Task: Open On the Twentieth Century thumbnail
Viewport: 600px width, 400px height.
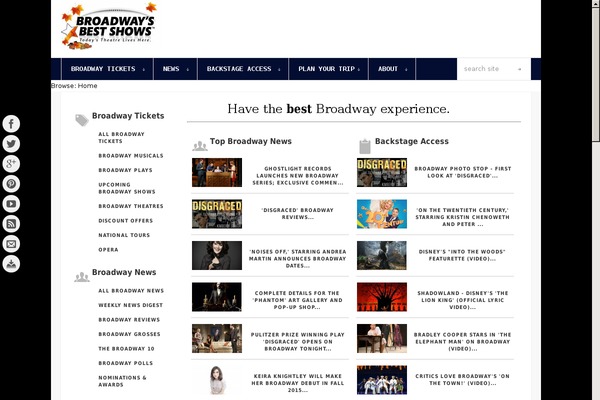Action: [382, 214]
